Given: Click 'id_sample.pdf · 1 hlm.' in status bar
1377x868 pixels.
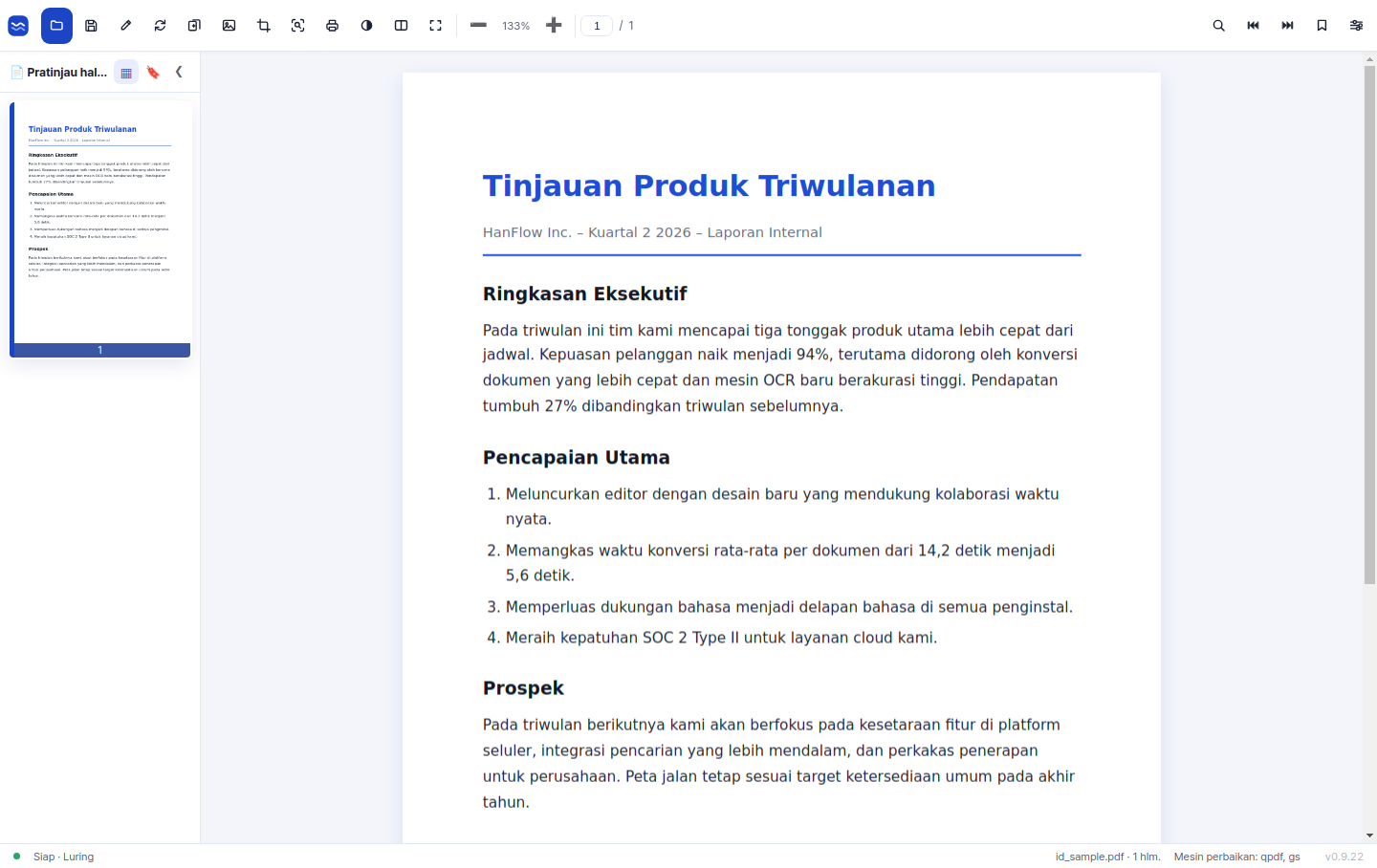Looking at the screenshot, I should pyautogui.click(x=1107, y=857).
